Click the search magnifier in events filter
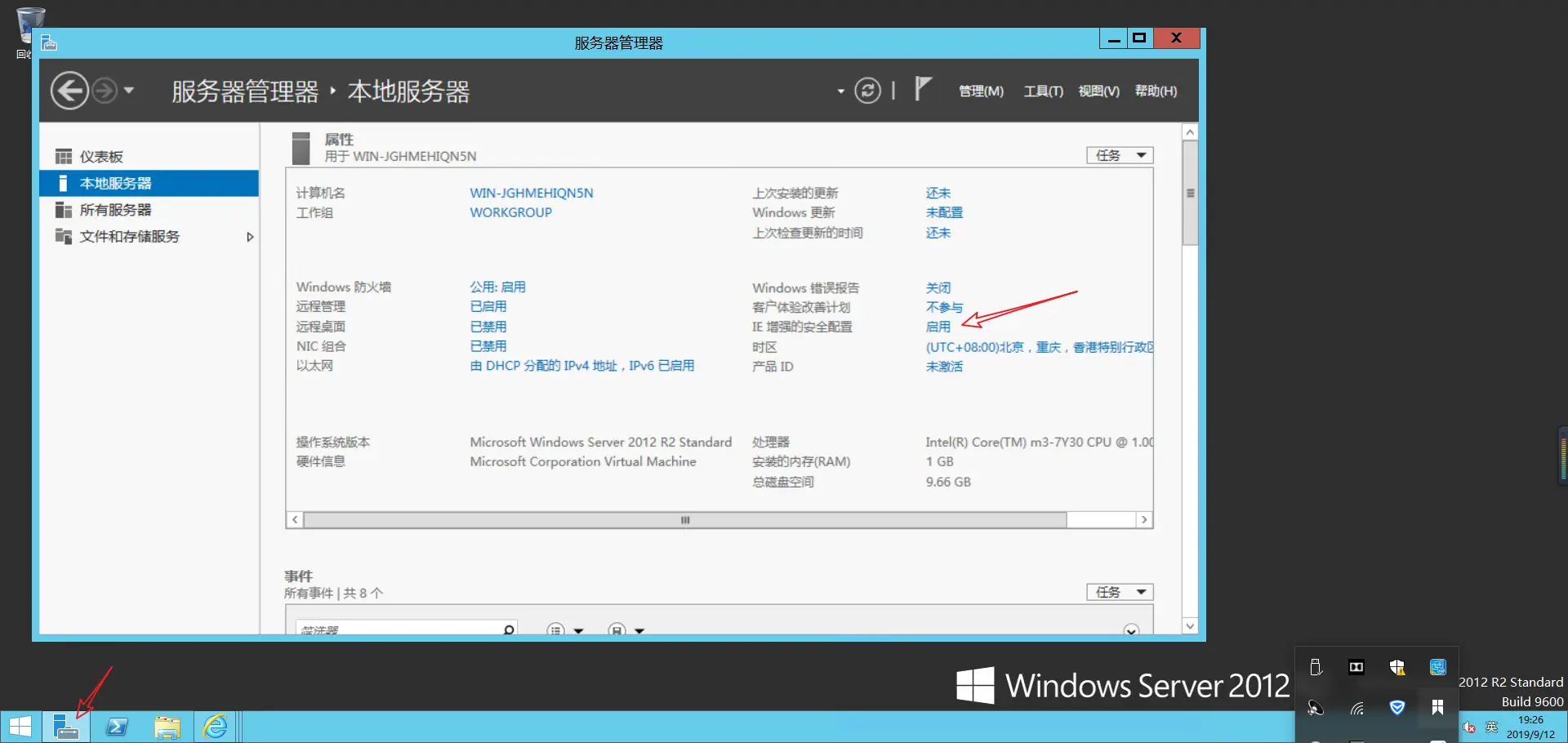Image resolution: width=1568 pixels, height=743 pixels. (x=509, y=630)
